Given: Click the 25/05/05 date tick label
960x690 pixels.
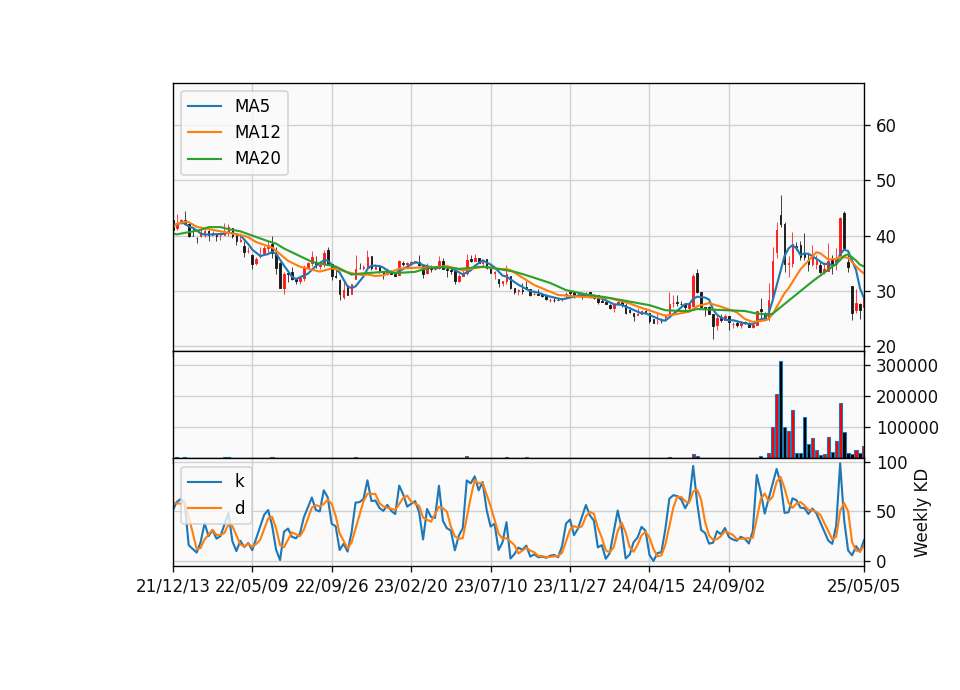Looking at the screenshot, I should (864, 586).
